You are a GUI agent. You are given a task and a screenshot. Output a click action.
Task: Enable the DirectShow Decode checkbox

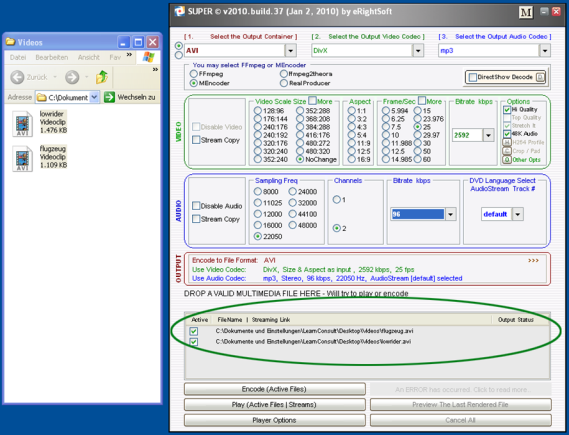pyautogui.click(x=472, y=77)
